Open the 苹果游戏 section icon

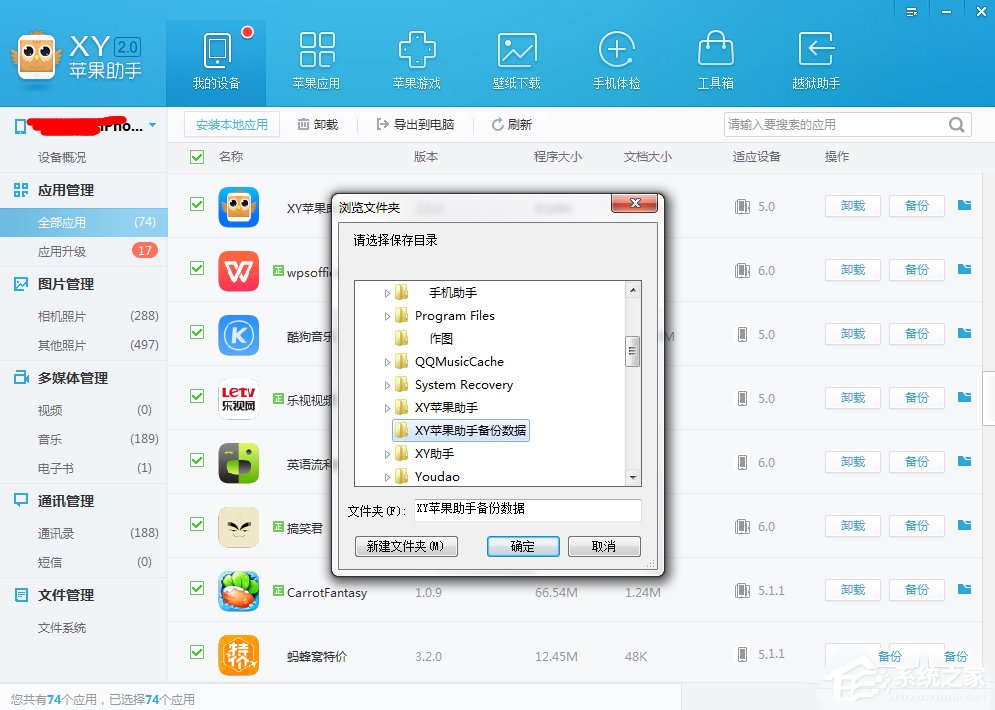417,57
